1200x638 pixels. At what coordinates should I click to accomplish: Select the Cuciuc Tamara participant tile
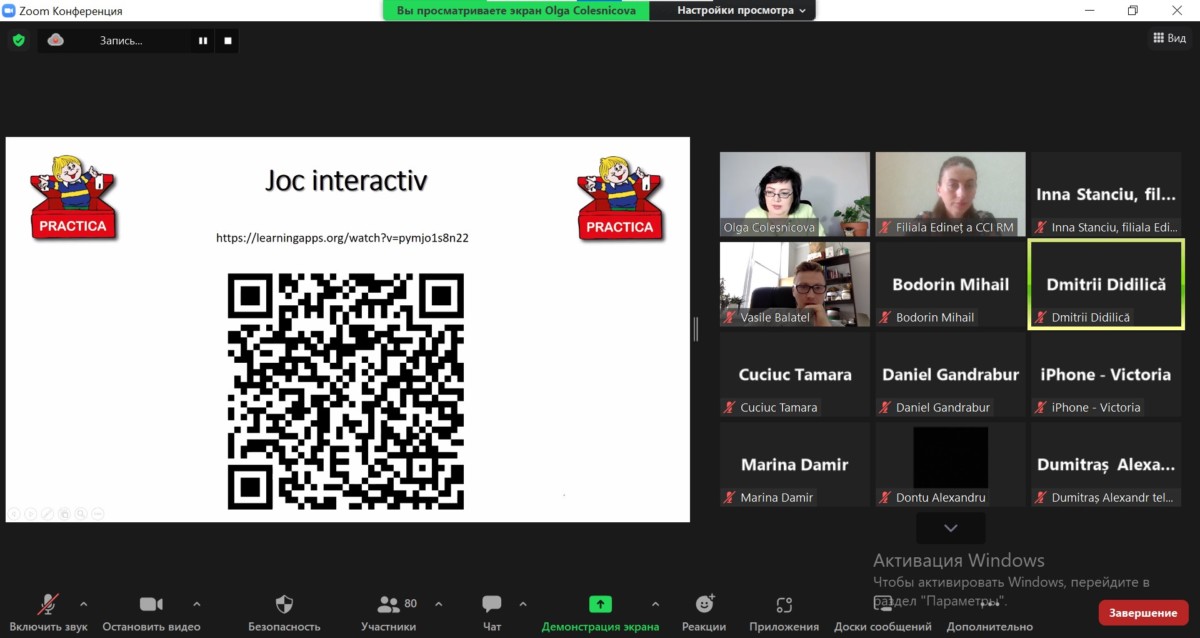point(795,374)
